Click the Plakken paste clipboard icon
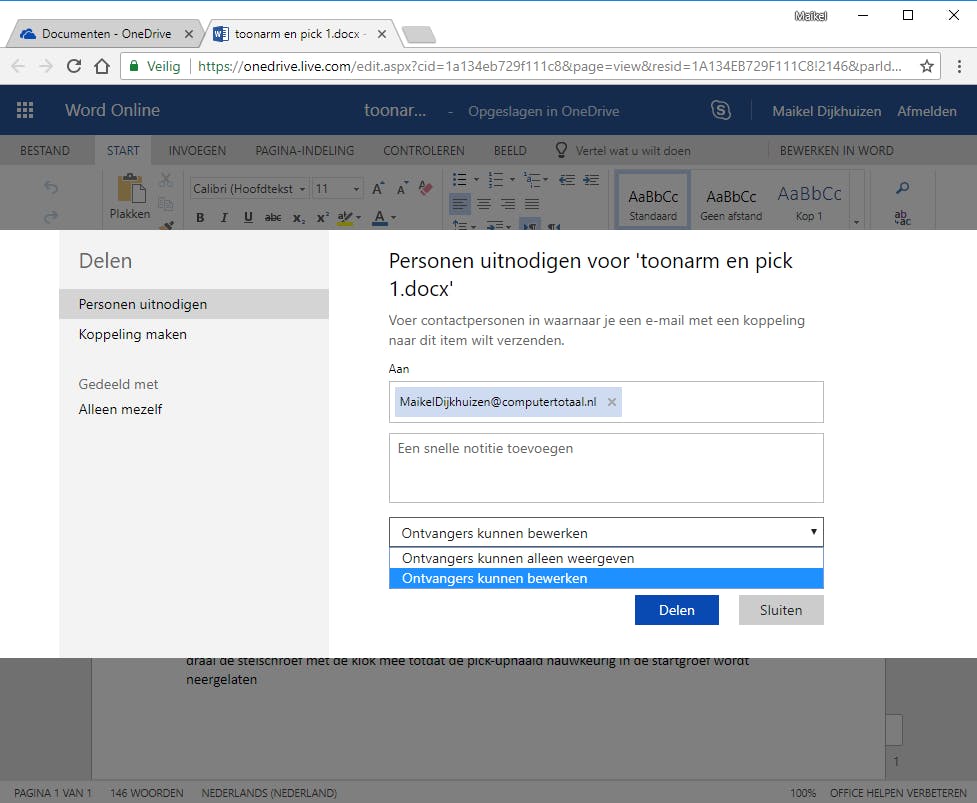Screen dimensions: 977x803 (x=131, y=188)
